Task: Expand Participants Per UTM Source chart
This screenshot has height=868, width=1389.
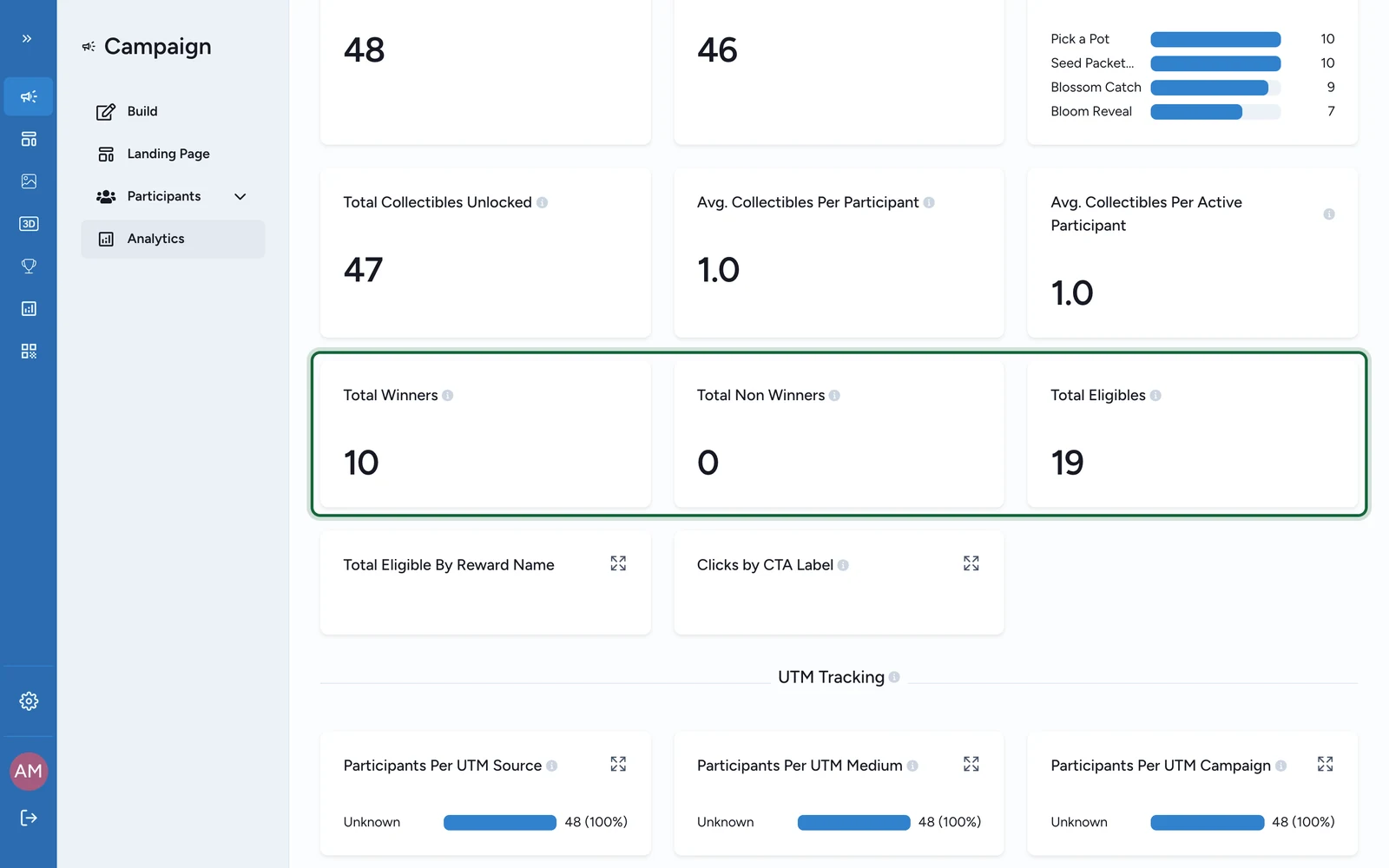Action: point(618,764)
